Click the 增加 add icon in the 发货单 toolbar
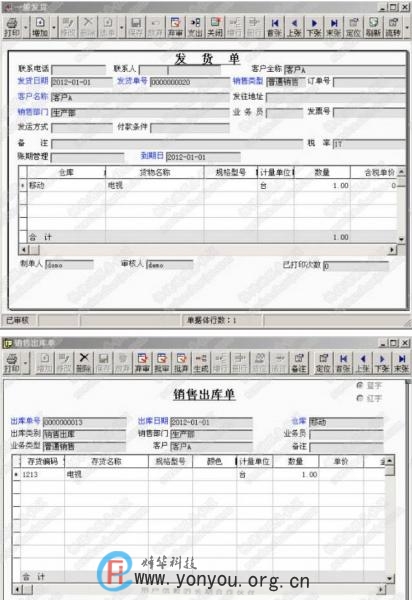The image size is (412, 600). coord(40,27)
